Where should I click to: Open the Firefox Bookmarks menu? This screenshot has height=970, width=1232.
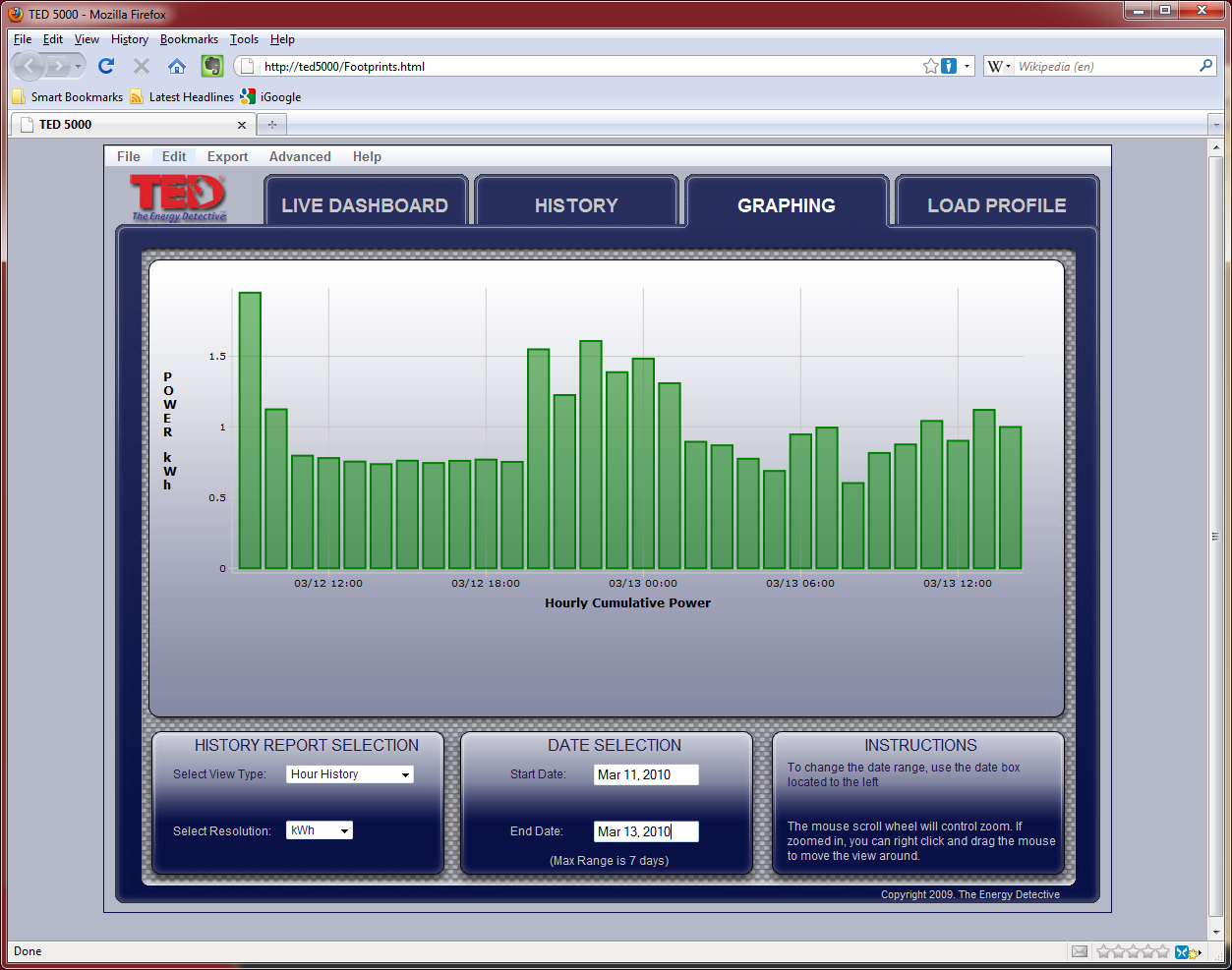189,39
